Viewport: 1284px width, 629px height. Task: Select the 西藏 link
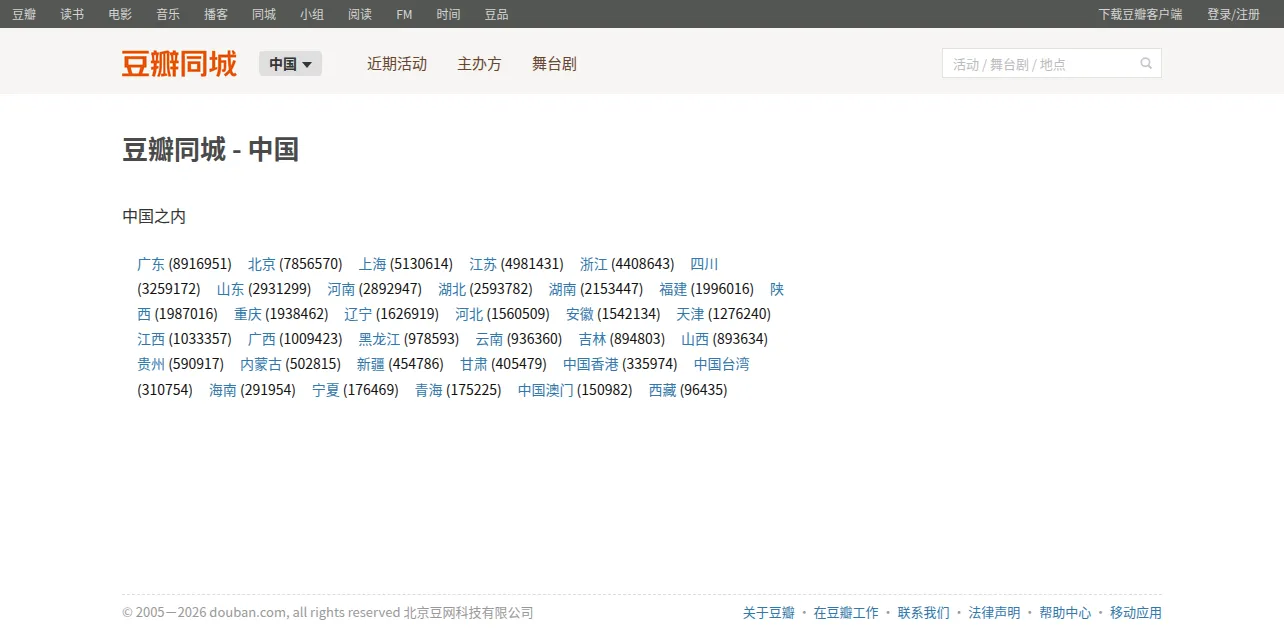pos(663,390)
